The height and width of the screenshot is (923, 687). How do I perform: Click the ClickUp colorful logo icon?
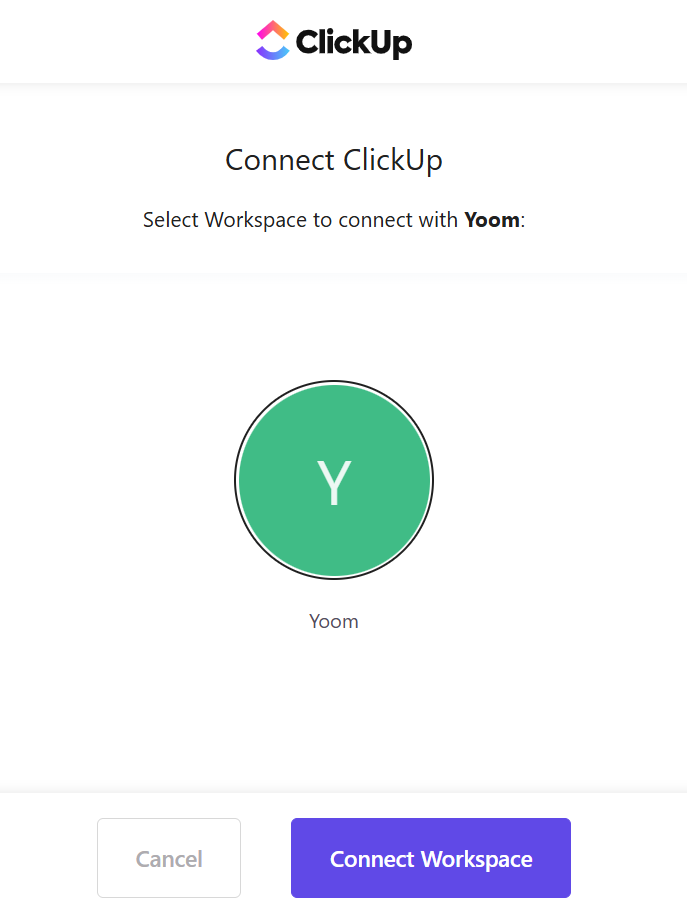click(x=273, y=40)
